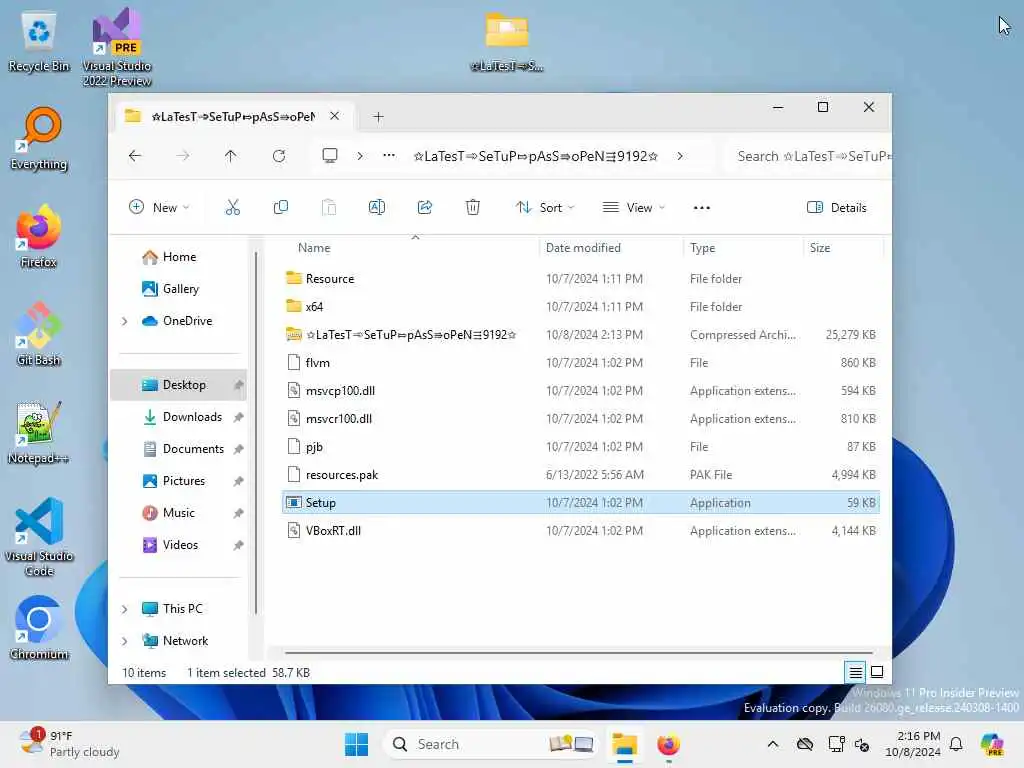Open Pictures in navigation pane

coord(184,481)
